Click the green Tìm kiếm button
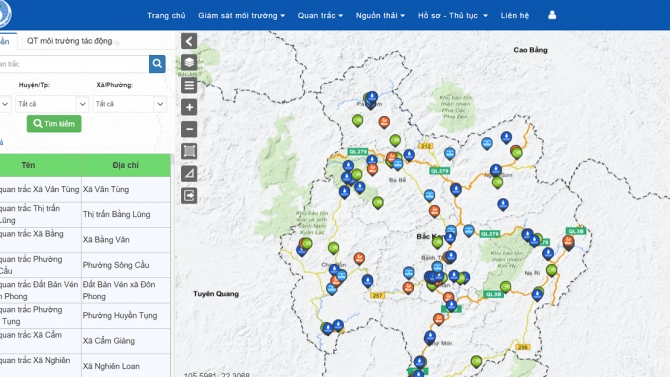 click(54, 124)
